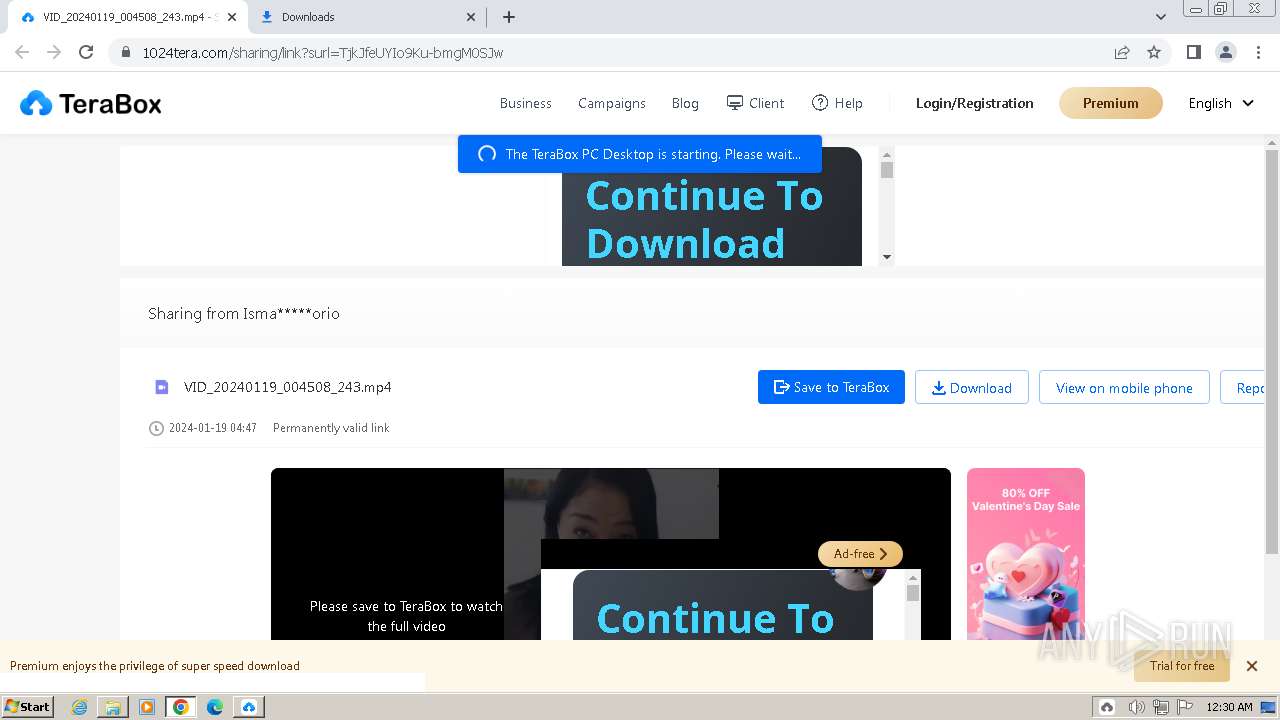The height and width of the screenshot is (720, 1280).
Task: Click the top Continue To Download ad
Action: click(712, 207)
